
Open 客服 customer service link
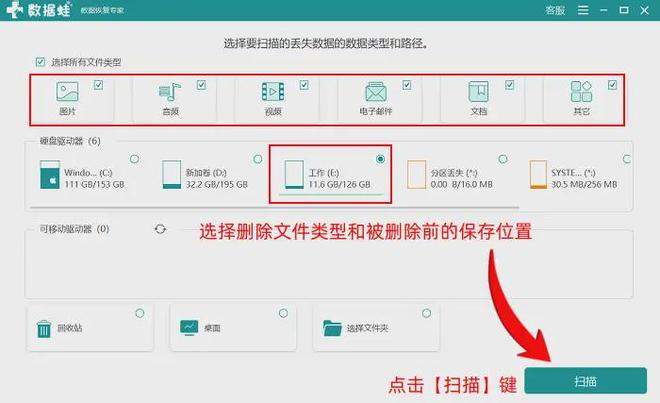click(555, 10)
